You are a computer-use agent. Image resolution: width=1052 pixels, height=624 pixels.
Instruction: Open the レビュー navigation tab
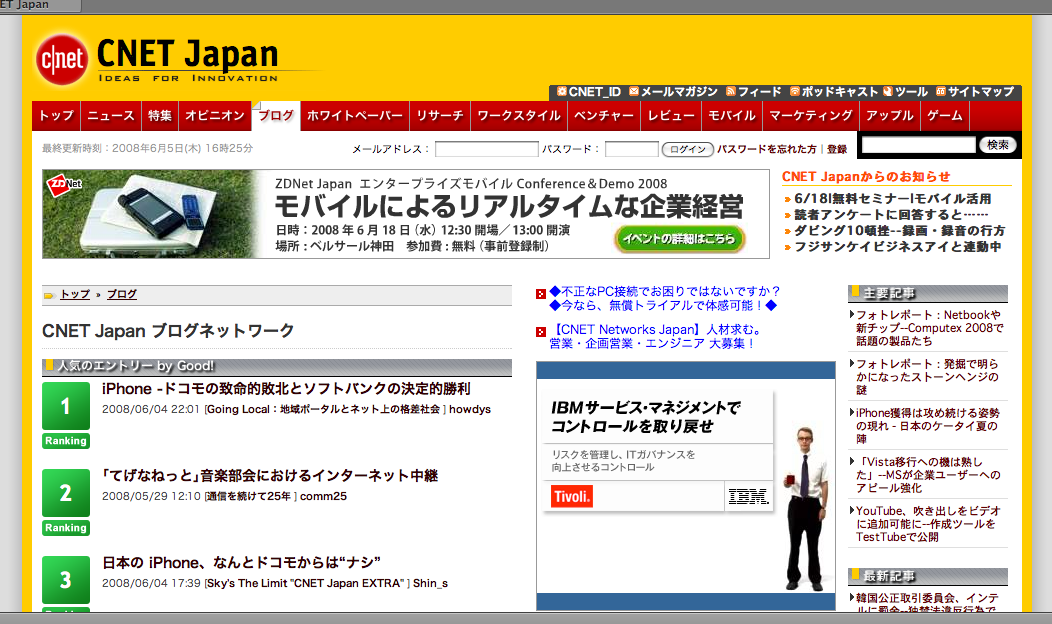point(671,115)
